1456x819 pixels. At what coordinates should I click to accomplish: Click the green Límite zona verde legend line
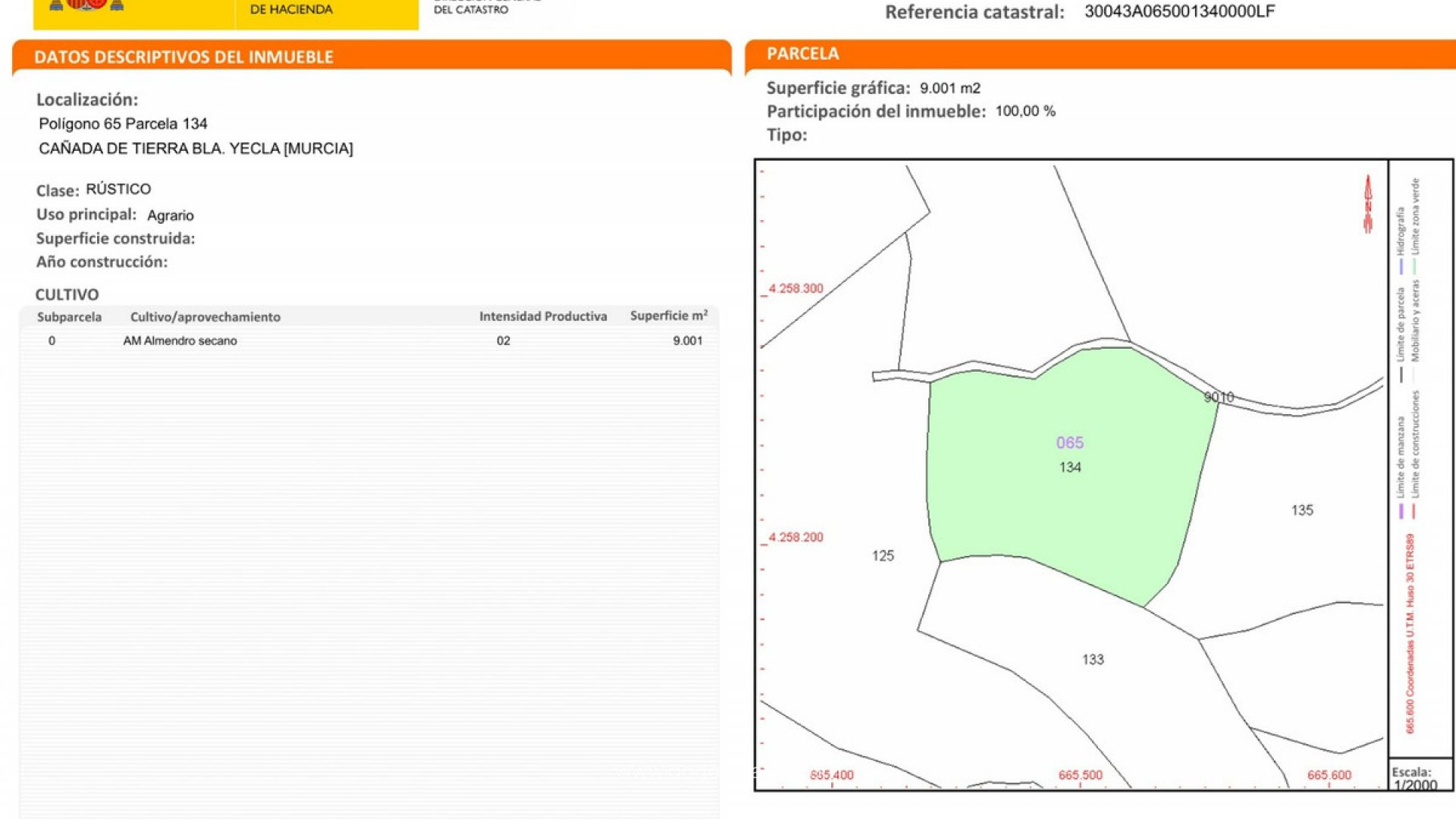1415,266
